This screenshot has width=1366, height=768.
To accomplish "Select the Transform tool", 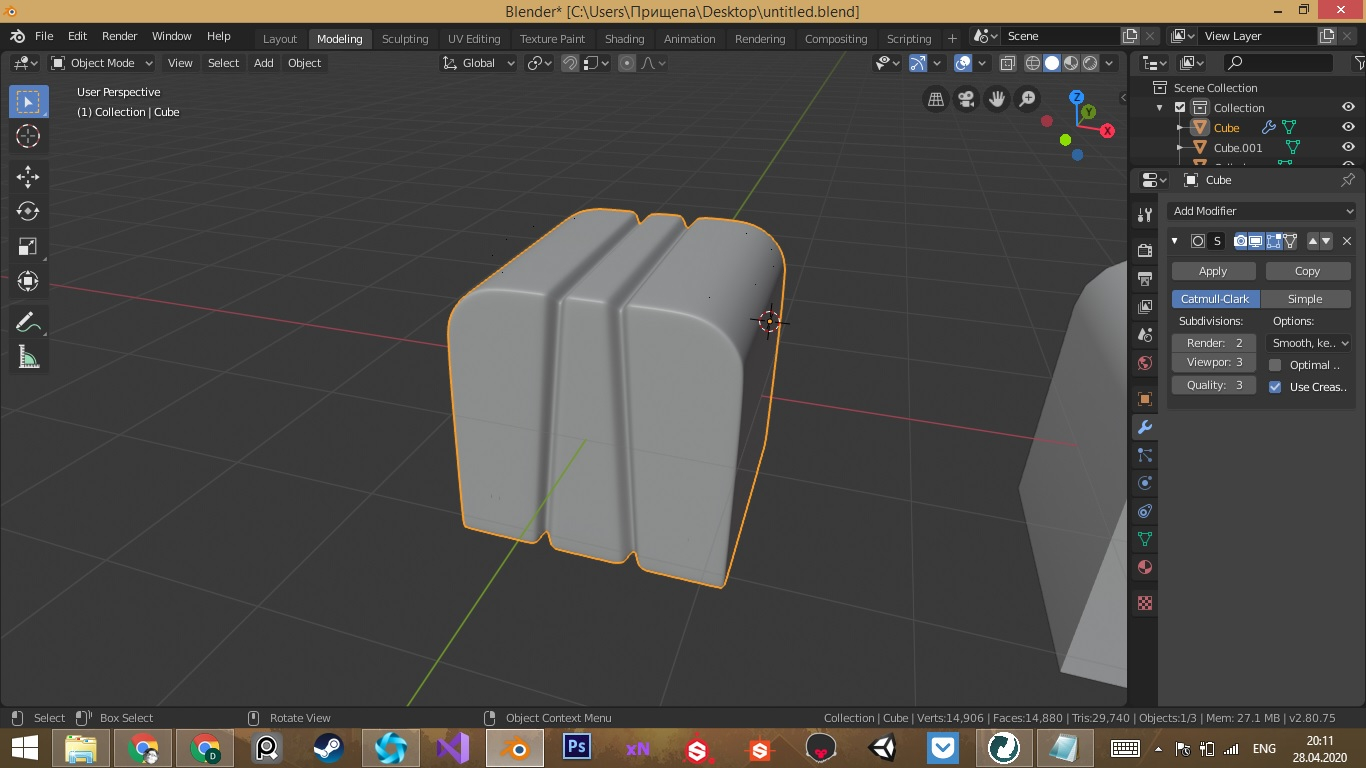I will (x=28, y=281).
